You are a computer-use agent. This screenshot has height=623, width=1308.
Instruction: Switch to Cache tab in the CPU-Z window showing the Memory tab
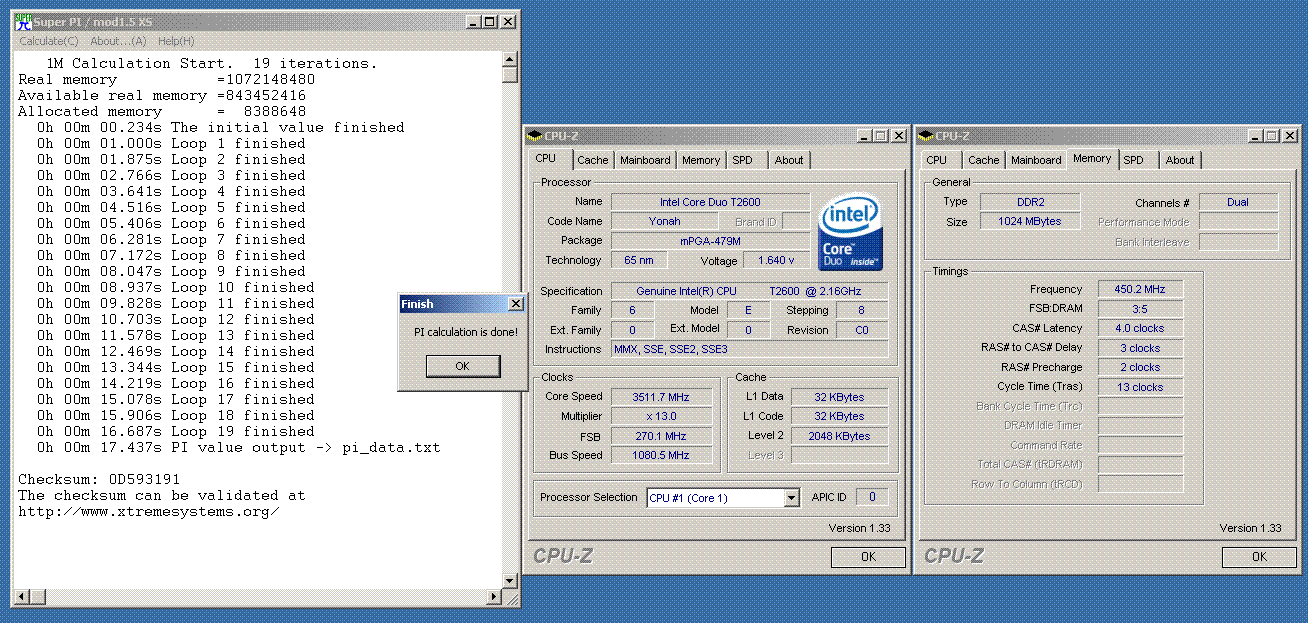tap(983, 160)
